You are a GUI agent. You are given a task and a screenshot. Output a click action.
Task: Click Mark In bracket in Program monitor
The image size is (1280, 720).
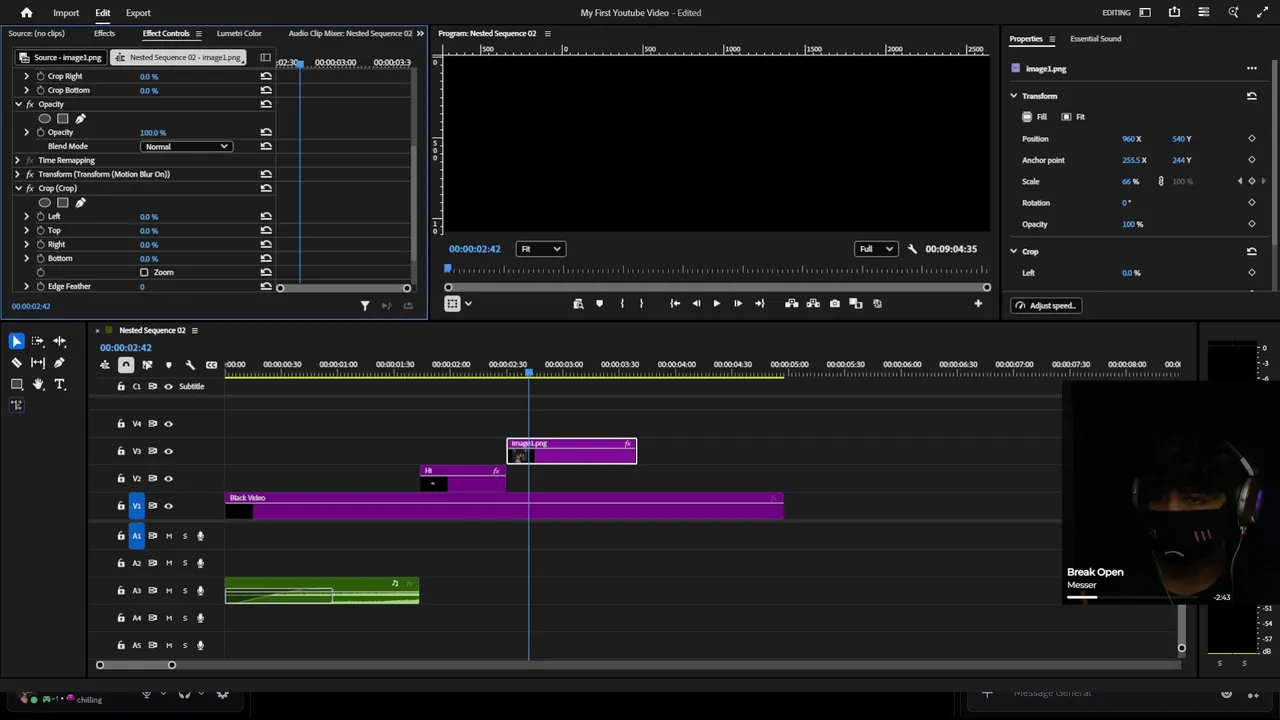(622, 304)
